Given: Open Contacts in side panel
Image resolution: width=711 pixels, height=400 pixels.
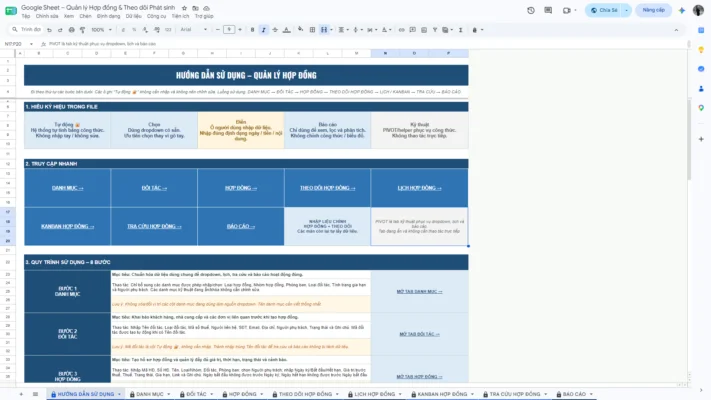Looking at the screenshot, I should tap(701, 88).
